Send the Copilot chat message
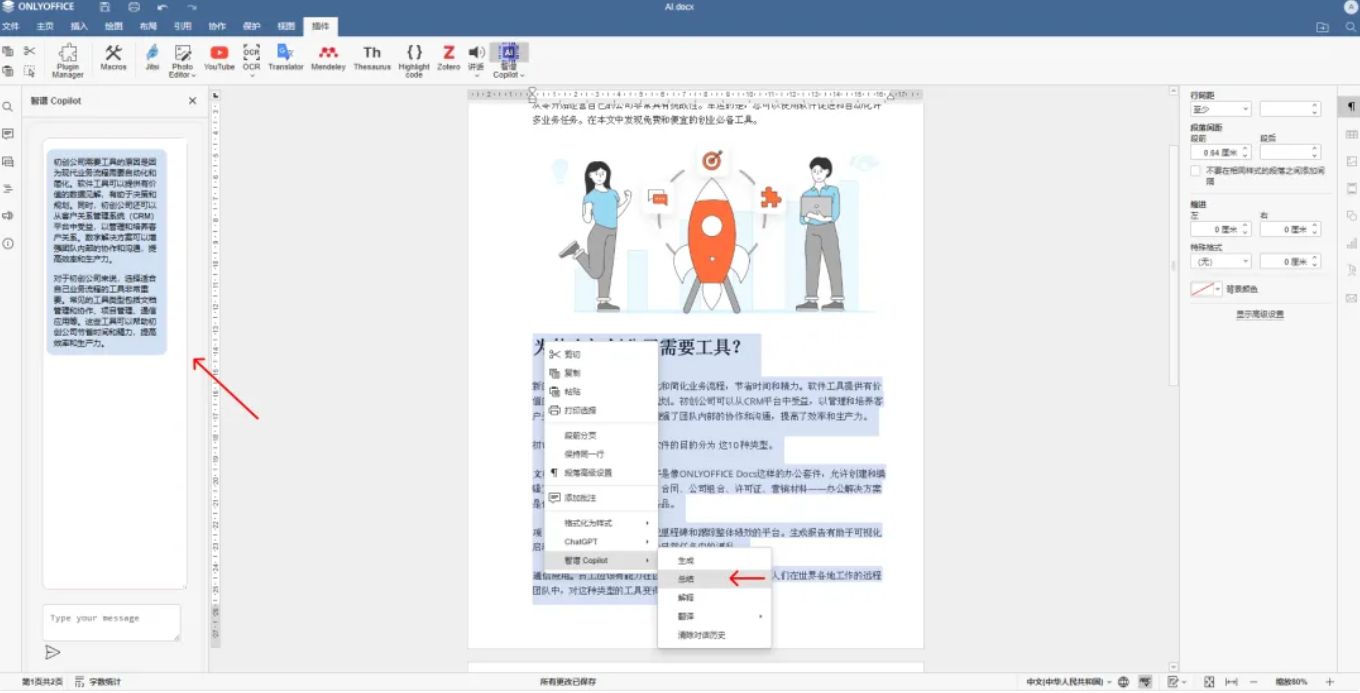1360x693 pixels. tap(53, 652)
